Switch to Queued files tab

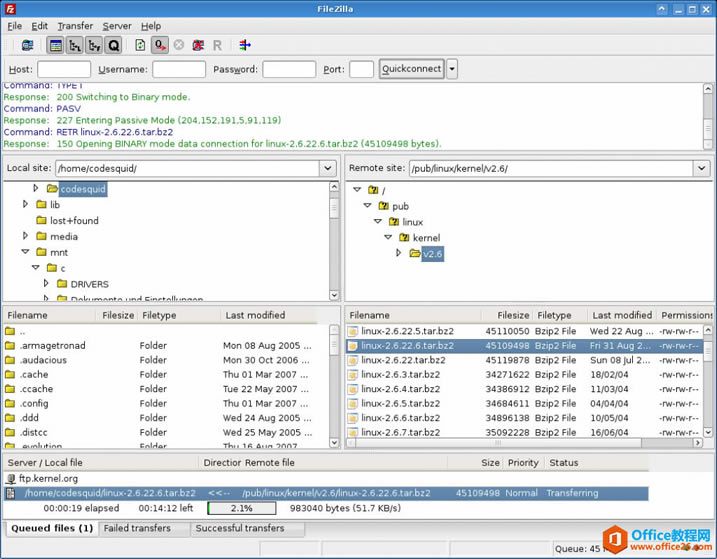coord(52,528)
